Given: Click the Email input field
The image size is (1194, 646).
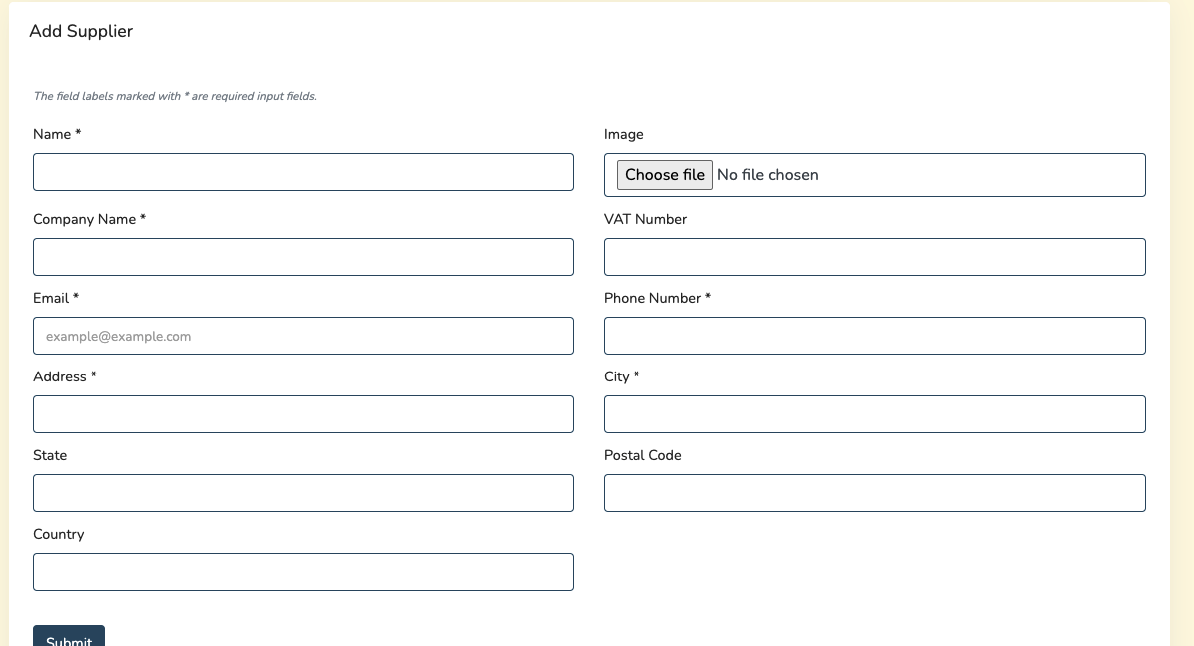Looking at the screenshot, I should tap(303, 336).
